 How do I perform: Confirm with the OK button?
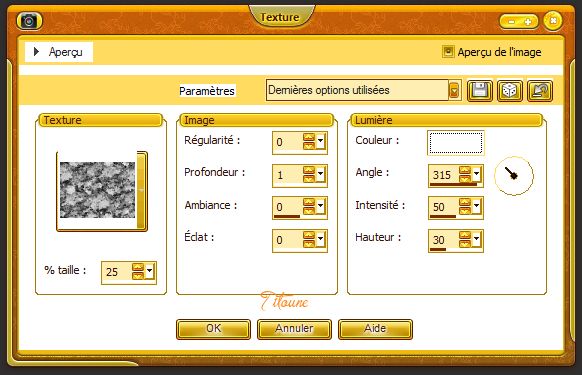point(213,329)
